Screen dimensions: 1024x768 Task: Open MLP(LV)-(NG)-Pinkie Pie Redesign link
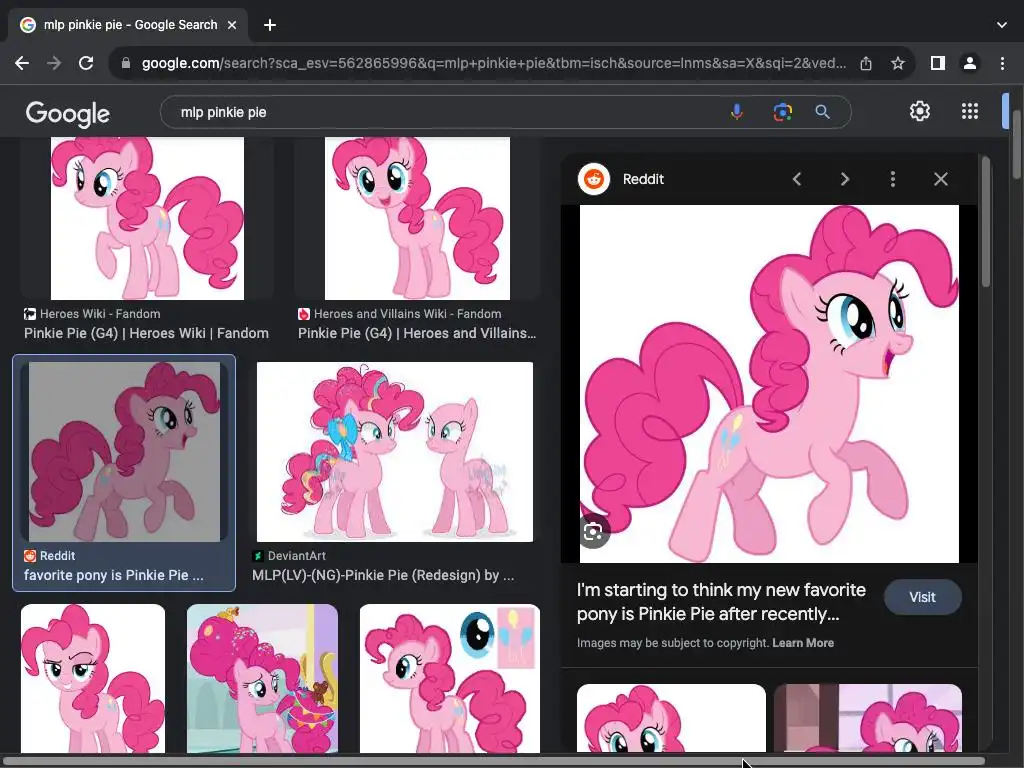(383, 575)
